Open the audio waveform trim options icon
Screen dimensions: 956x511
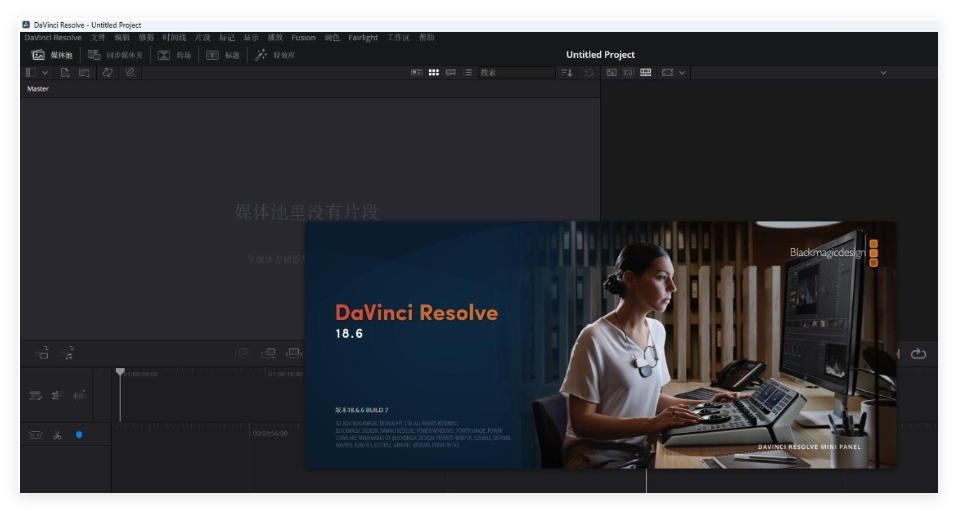point(80,395)
